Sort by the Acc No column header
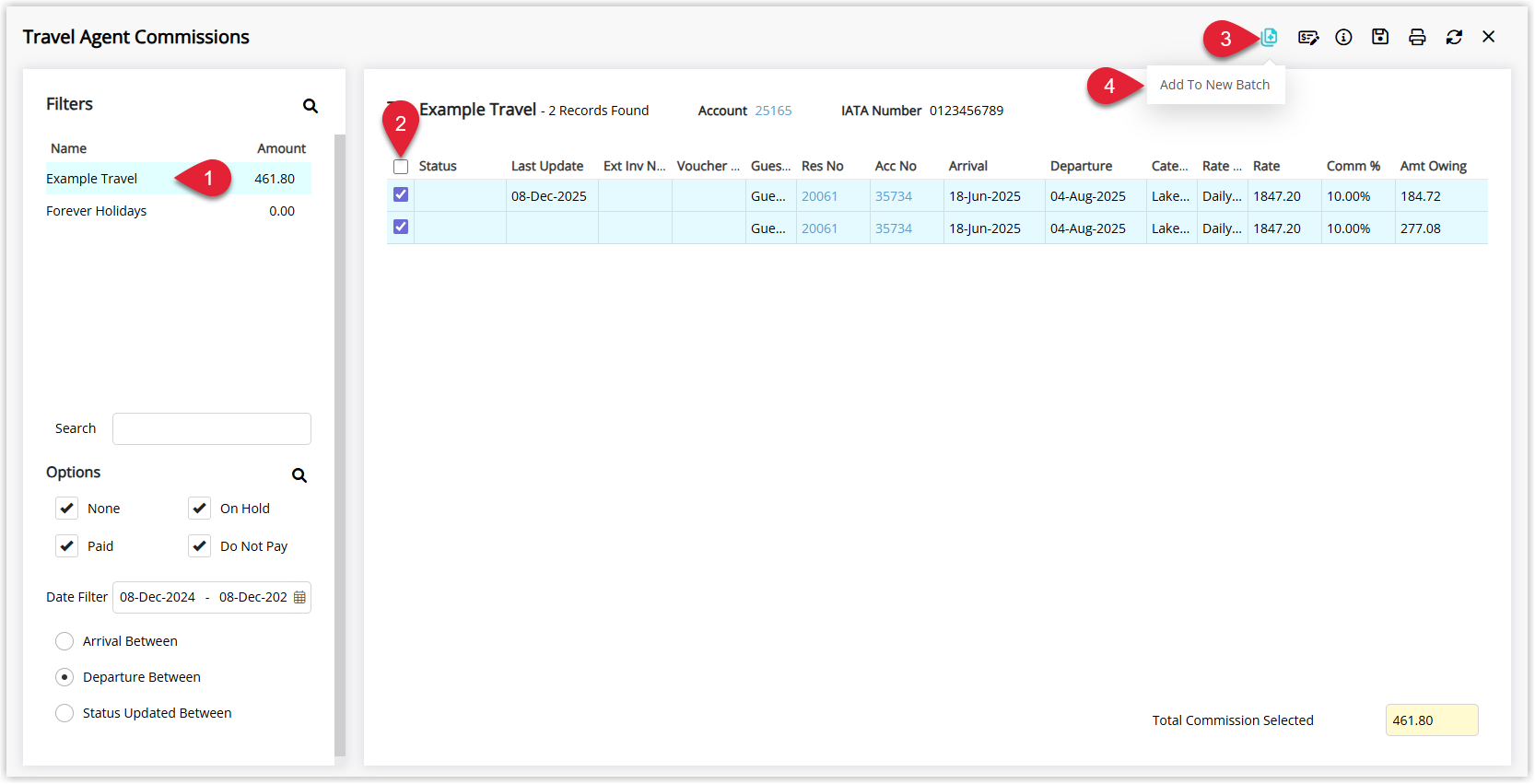Image resolution: width=1535 pixels, height=784 pixels. (896, 166)
